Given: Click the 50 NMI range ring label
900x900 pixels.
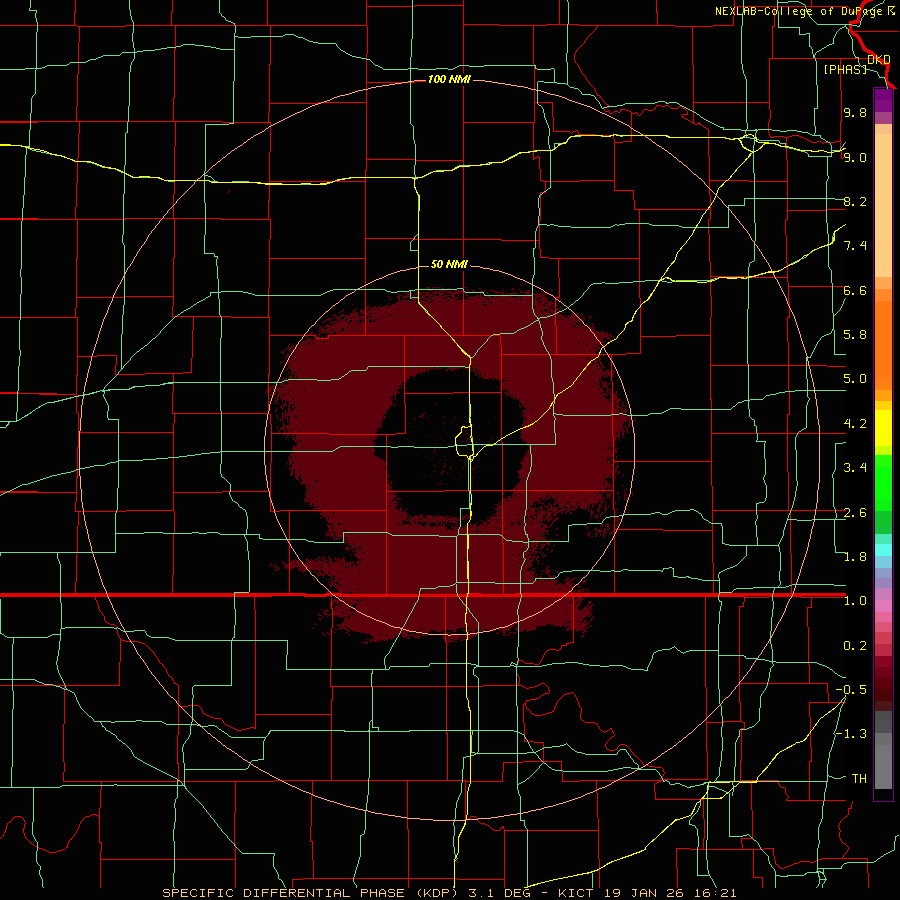Looking at the screenshot, I should click(x=449, y=264).
